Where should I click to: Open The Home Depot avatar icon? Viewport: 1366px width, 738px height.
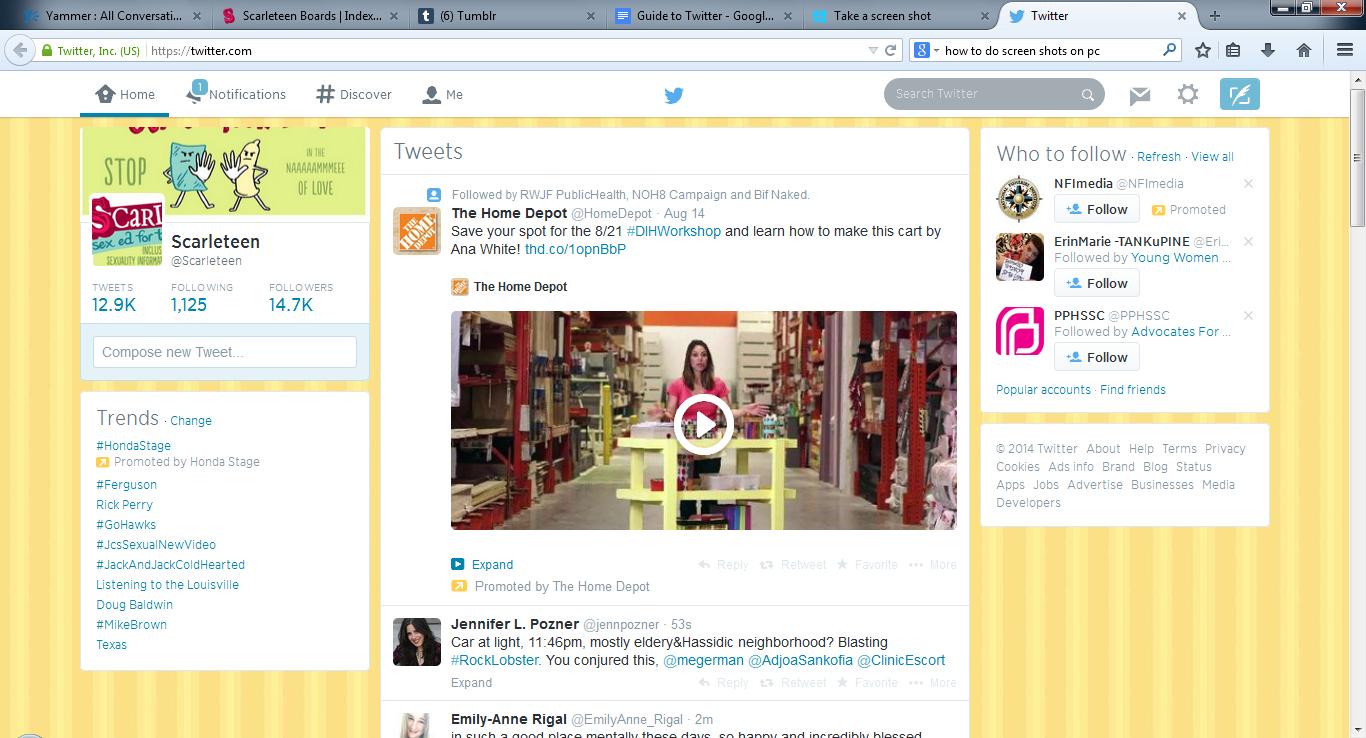(416, 231)
